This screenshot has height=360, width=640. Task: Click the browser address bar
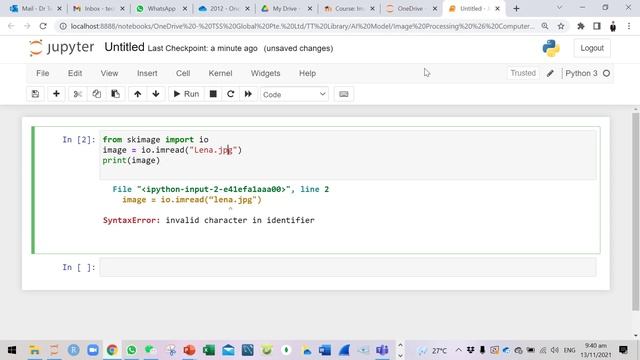pyautogui.click(x=302, y=26)
